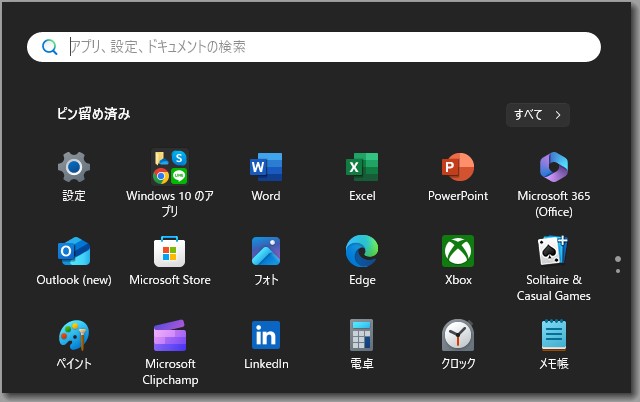Open Microsoft Clipchamp video editor
Viewport: 640px width, 402px height.
coord(170,353)
